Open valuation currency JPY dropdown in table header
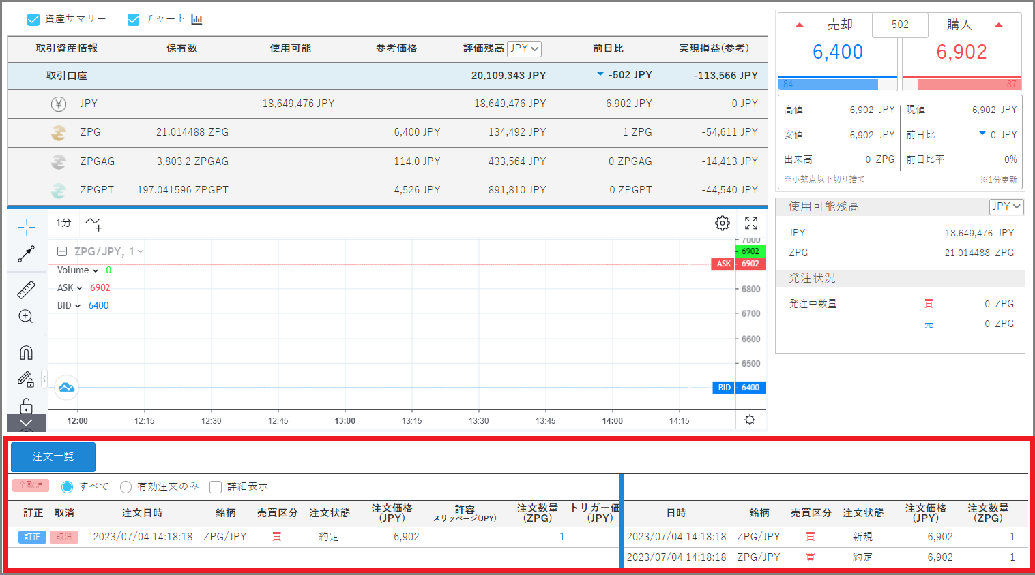 click(x=525, y=48)
